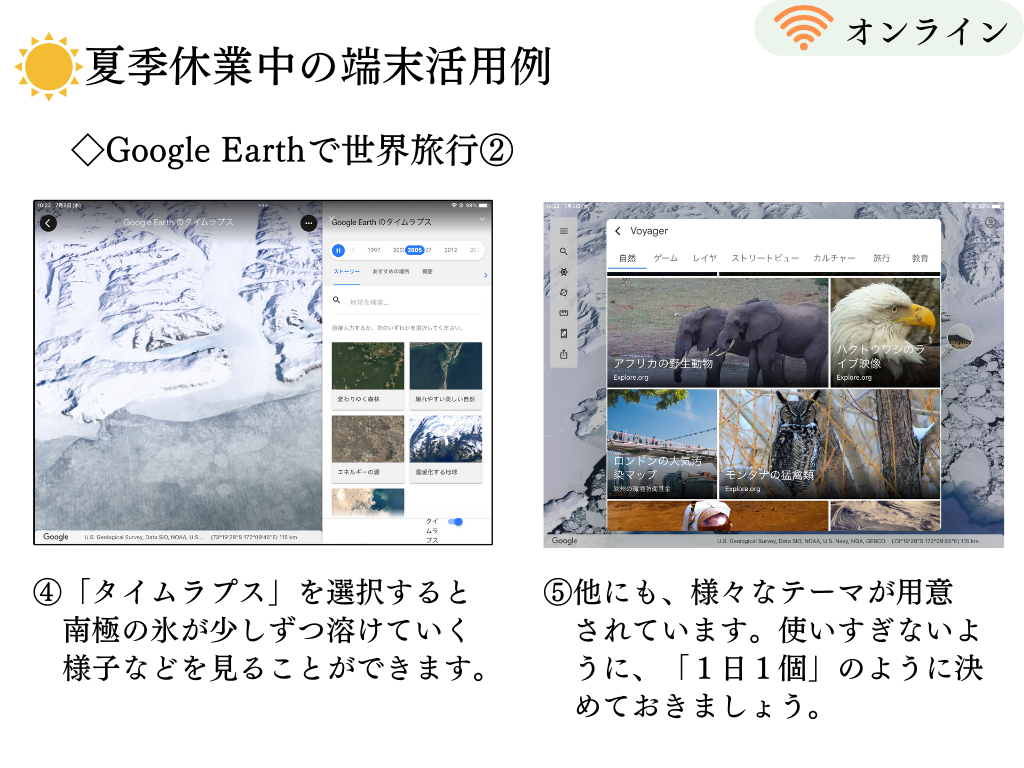1024x768 pixels.
Task: Switch to the ストーリー tab
Action: click(x=347, y=272)
